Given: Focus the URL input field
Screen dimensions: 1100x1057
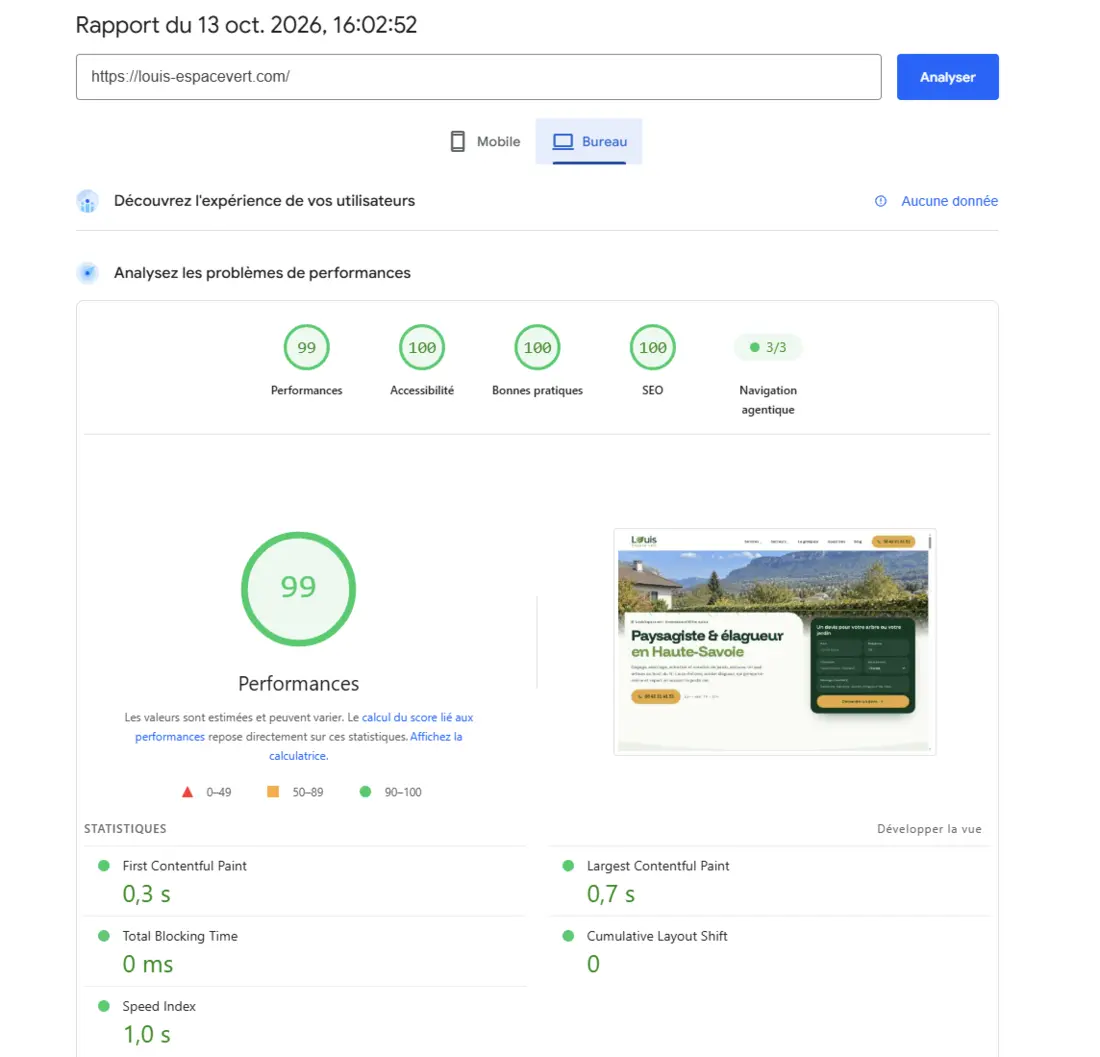Looking at the screenshot, I should coord(478,77).
